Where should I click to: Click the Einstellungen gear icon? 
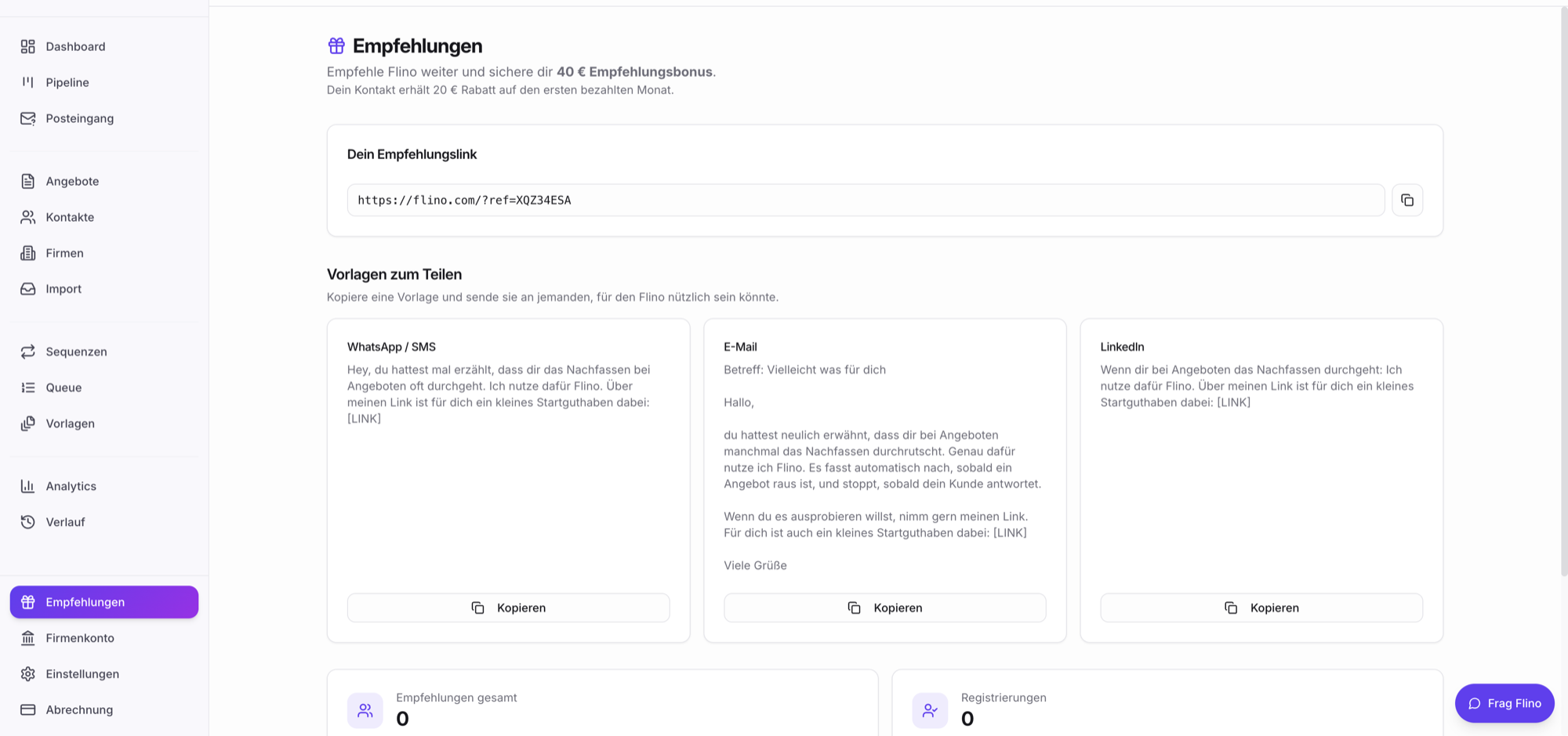[x=28, y=674]
